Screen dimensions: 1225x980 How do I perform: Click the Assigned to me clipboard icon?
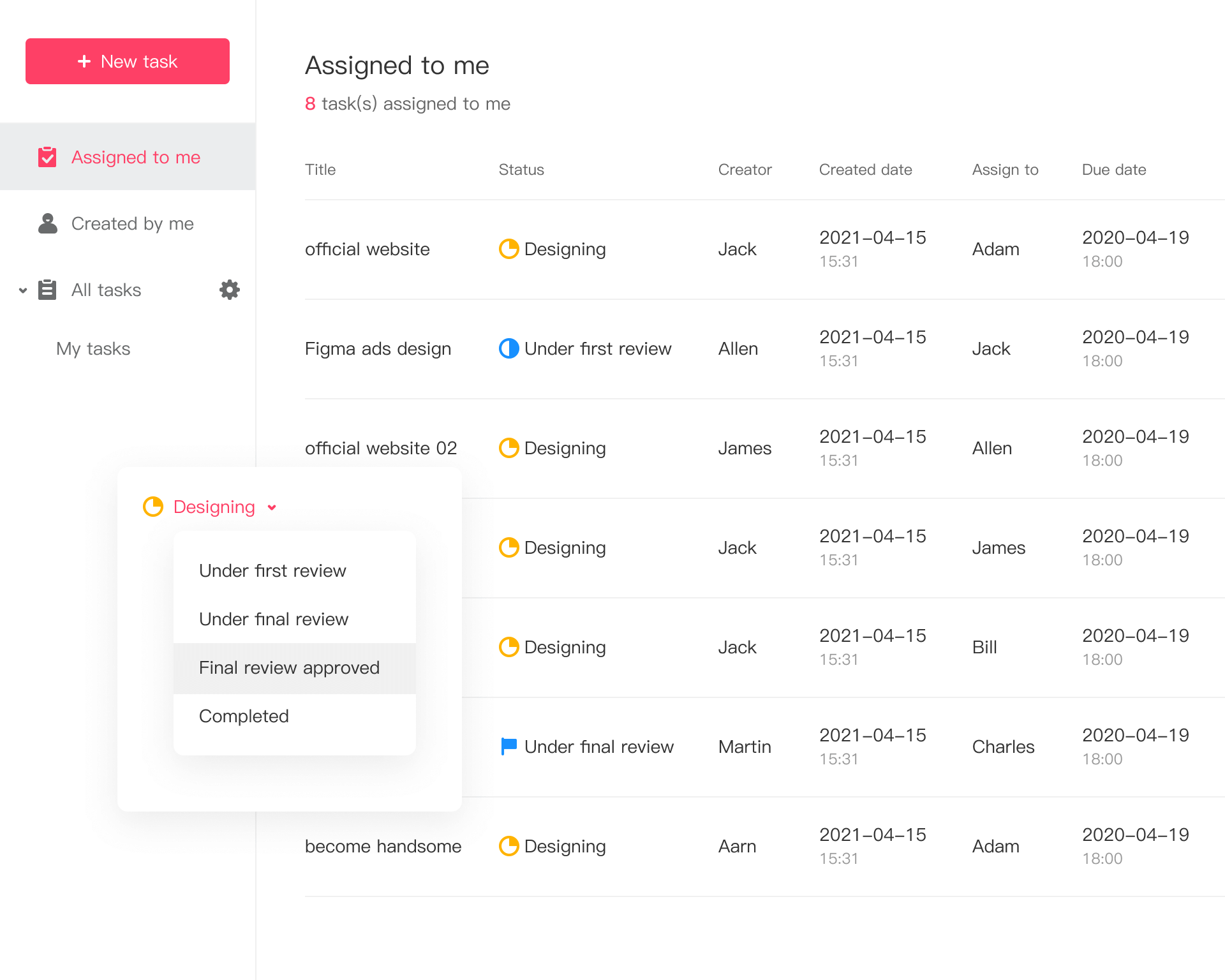coord(47,157)
